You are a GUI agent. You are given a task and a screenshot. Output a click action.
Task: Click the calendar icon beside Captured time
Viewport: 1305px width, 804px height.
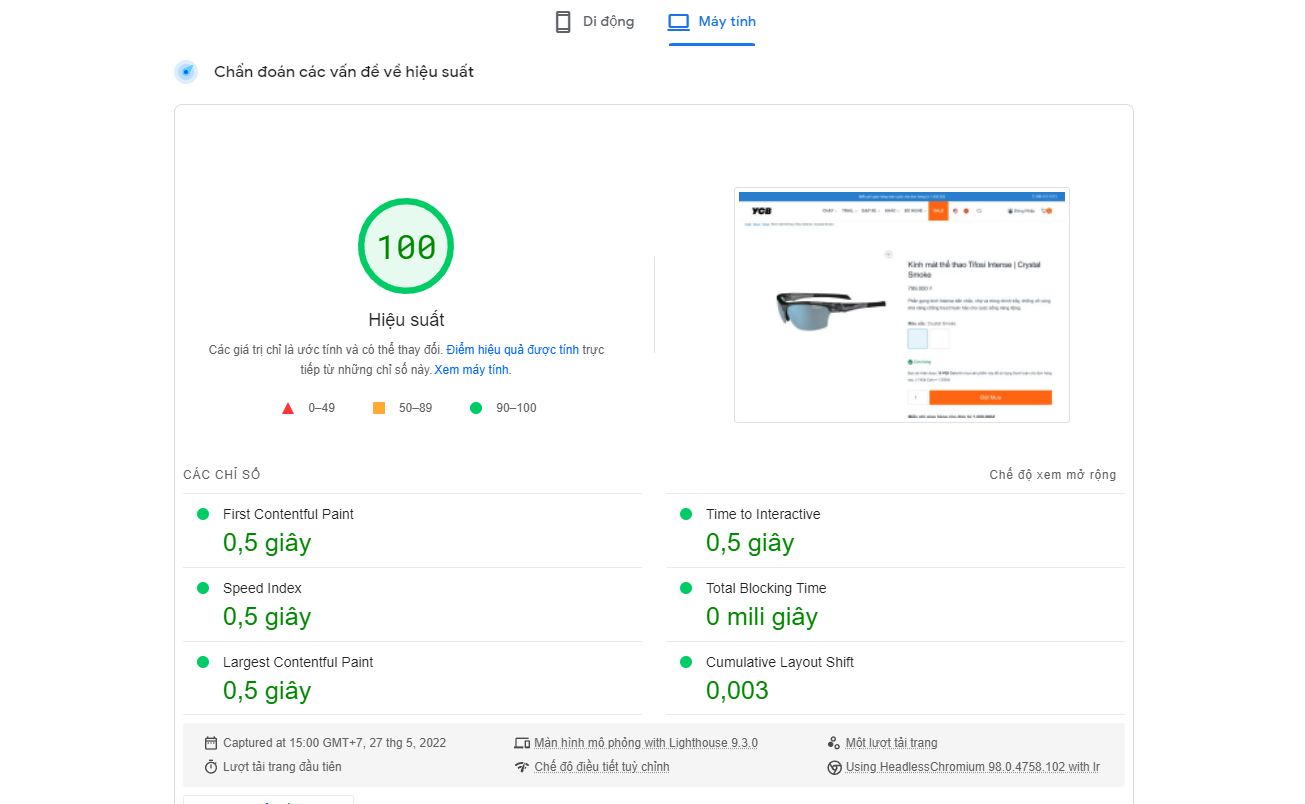point(211,743)
